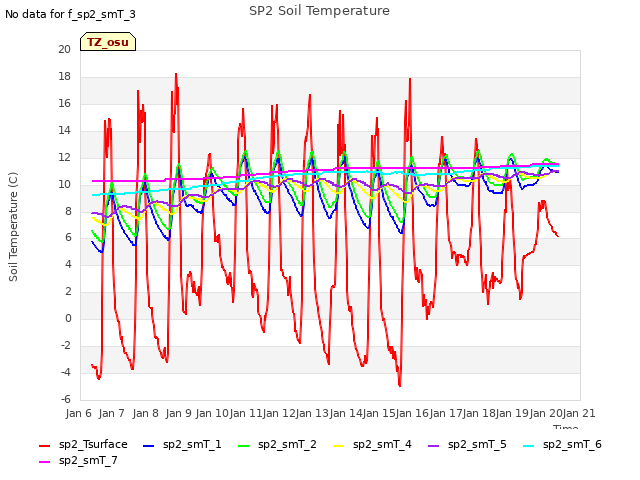Click the 20 y-axis tick label
The height and width of the screenshot is (480, 640).
[x=64, y=49]
